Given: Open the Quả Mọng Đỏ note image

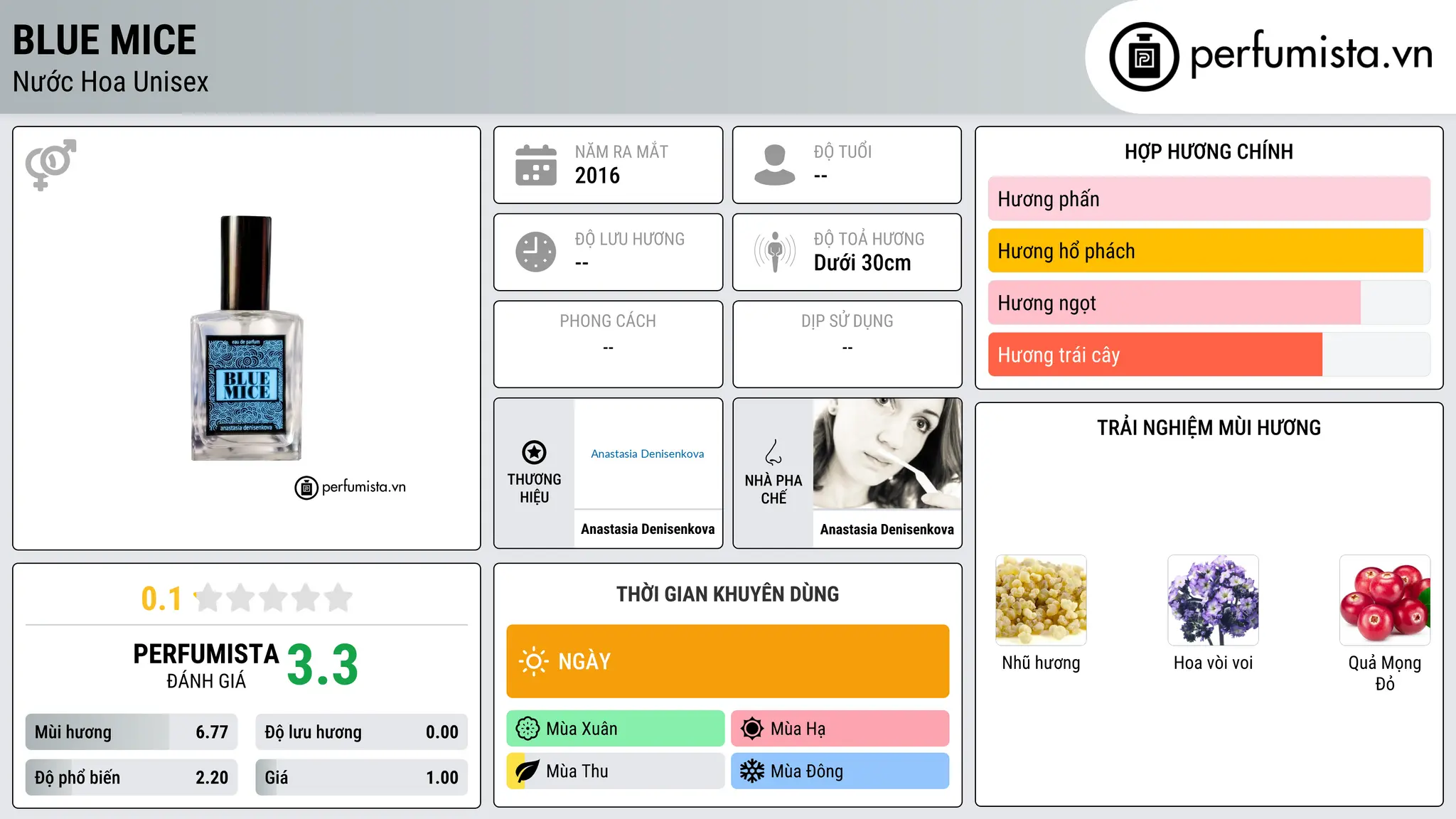Looking at the screenshot, I should click(1385, 600).
